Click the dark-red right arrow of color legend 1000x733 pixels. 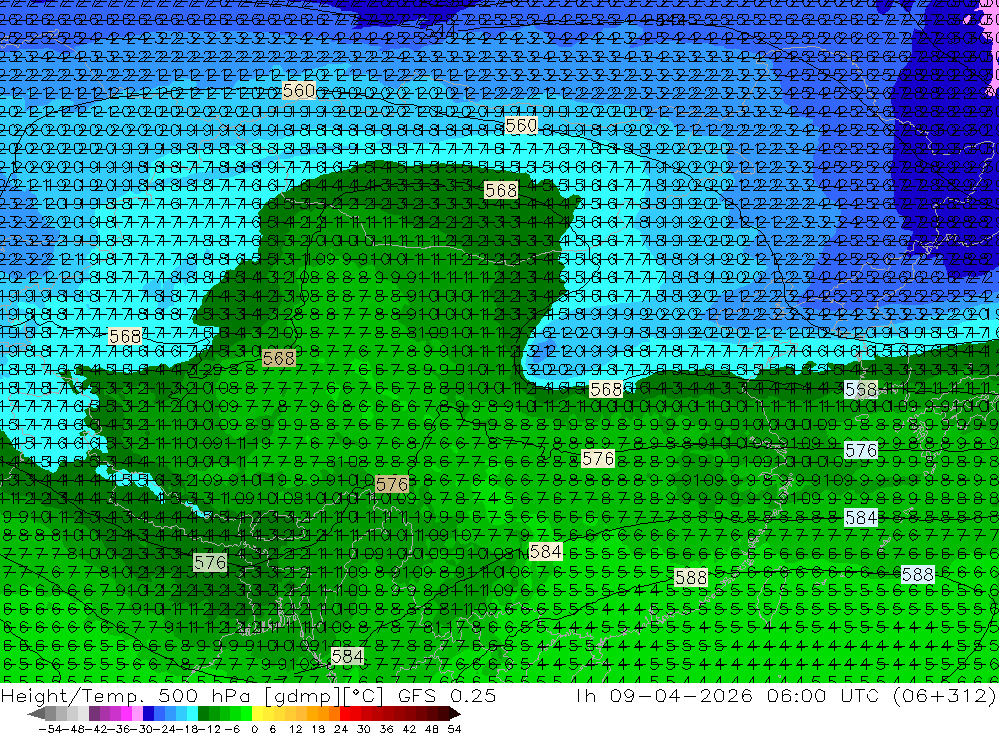(455, 714)
